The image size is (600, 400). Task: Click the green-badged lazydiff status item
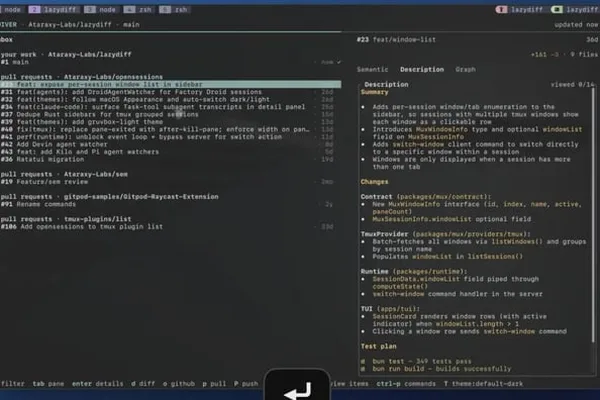click(x=575, y=10)
